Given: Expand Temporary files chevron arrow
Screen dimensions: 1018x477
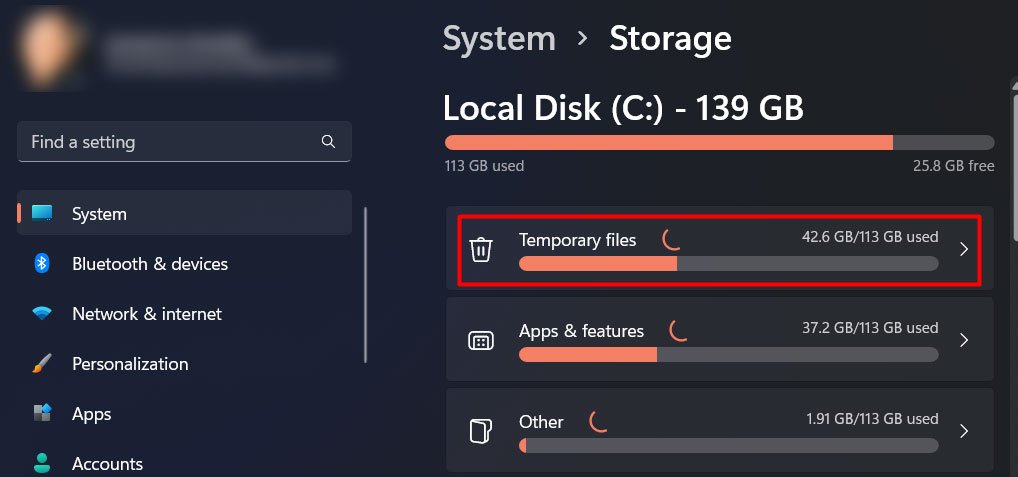Looking at the screenshot, I should (x=964, y=250).
